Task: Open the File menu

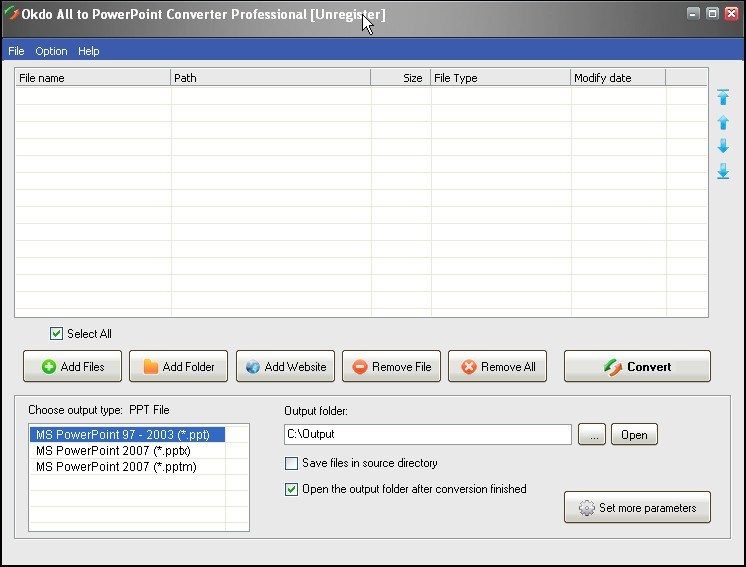Action: coord(16,51)
